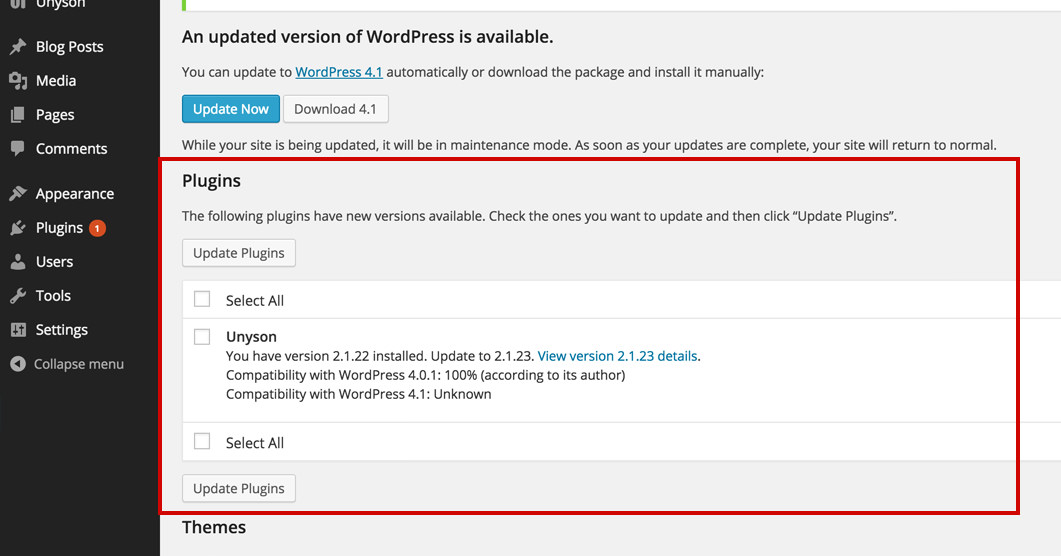Screen dimensions: 1061x556
Task: Click 'Compatibility with WordPress 4.1: Unknown' text
Action: 359,394
